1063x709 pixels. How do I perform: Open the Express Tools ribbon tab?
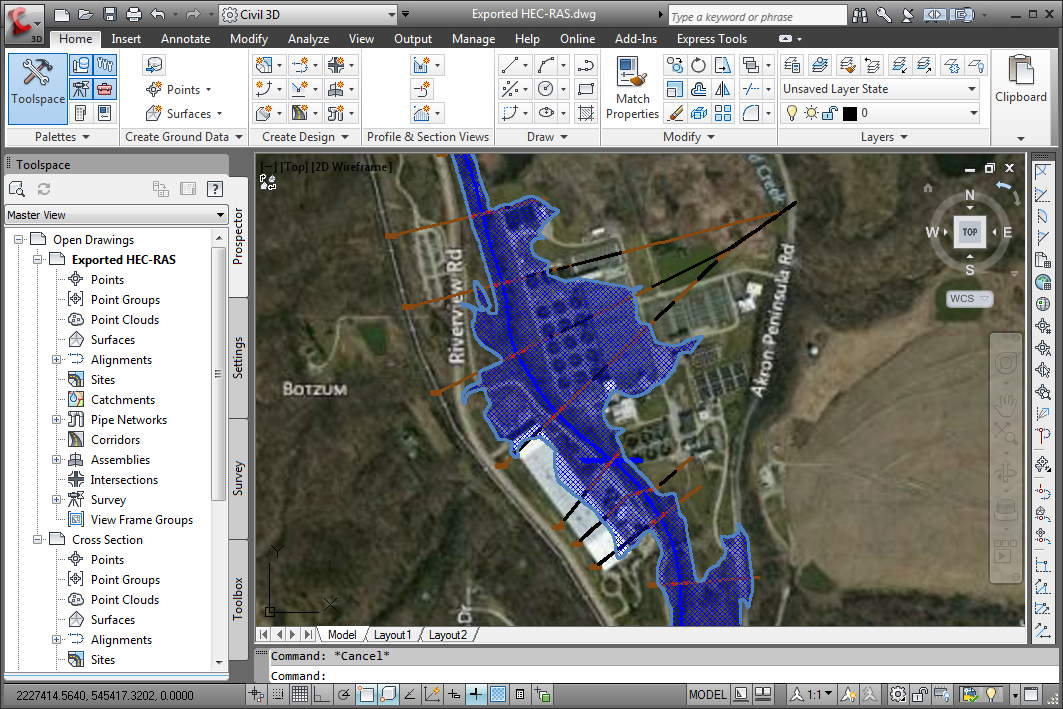point(712,39)
